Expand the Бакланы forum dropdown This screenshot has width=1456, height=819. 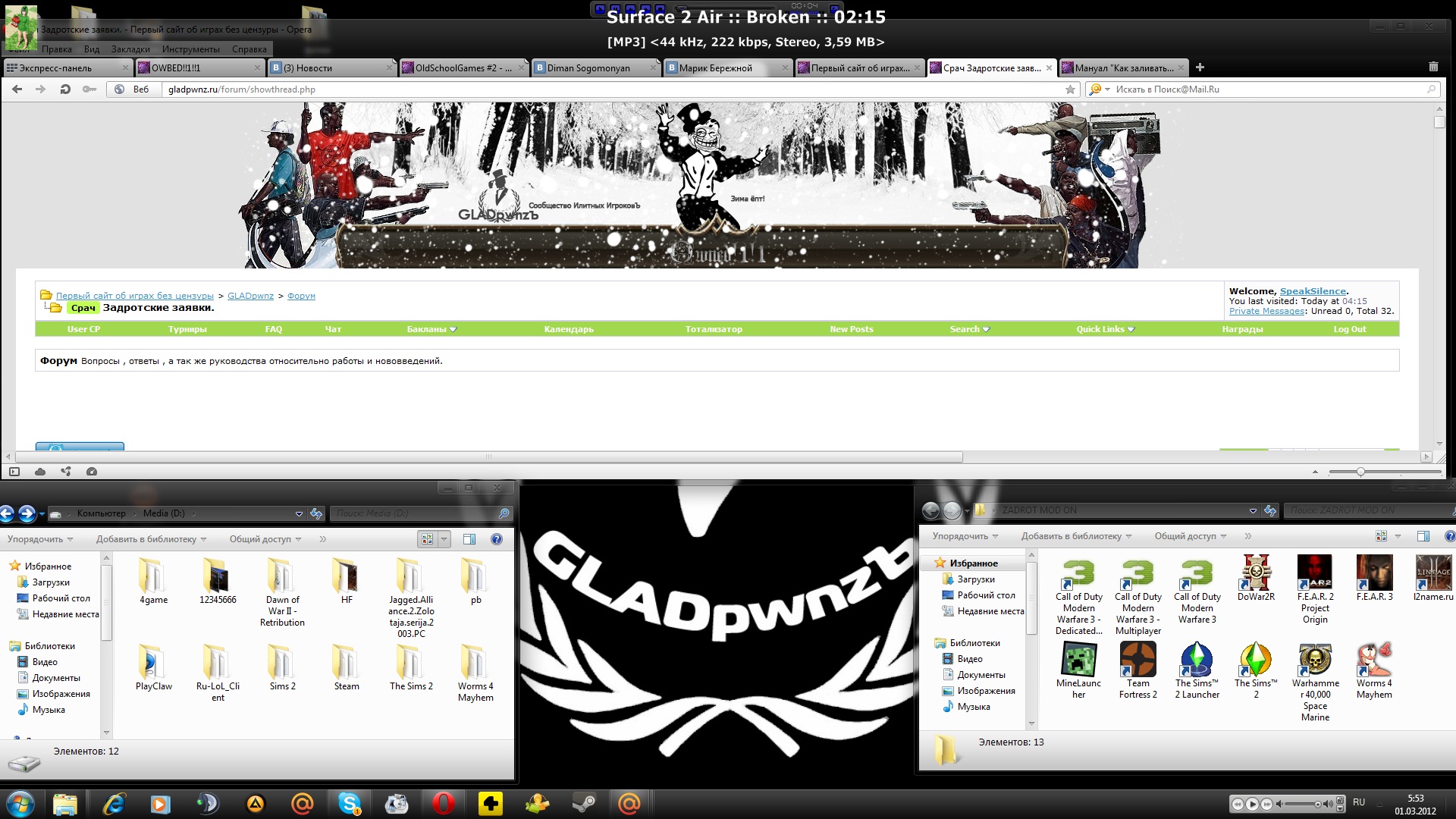(431, 329)
